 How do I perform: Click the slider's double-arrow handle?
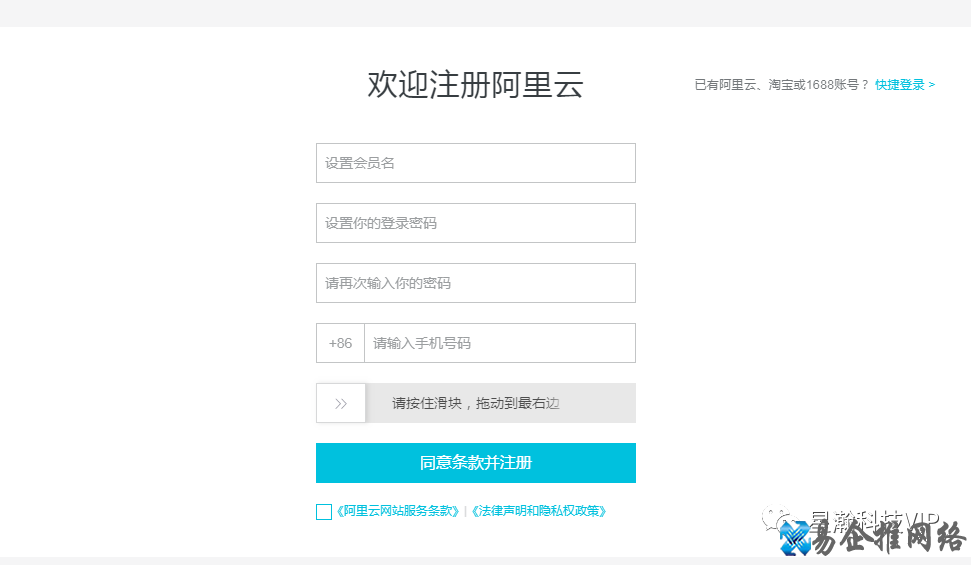[x=341, y=403]
